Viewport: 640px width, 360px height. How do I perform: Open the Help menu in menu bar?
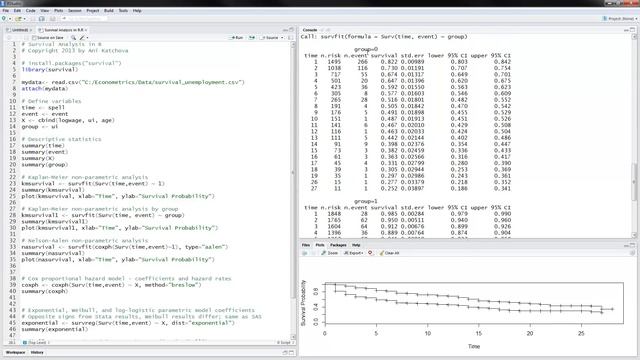tap(137, 11)
